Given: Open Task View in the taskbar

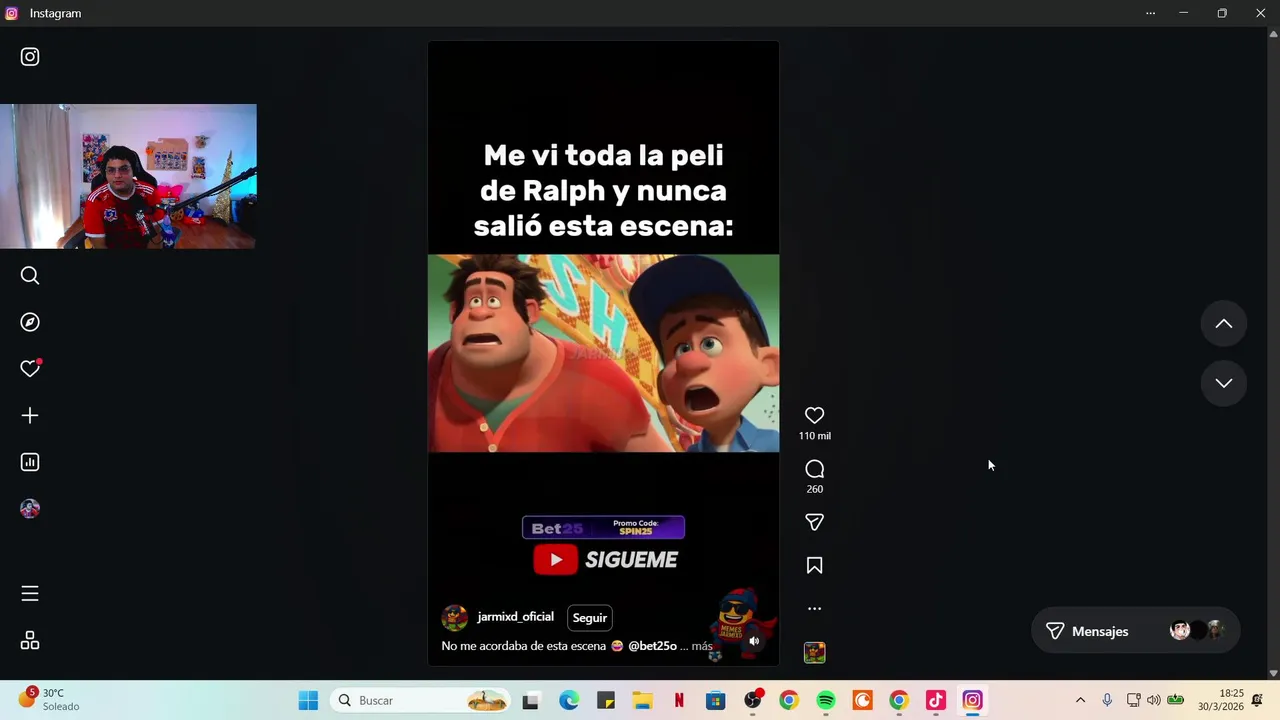Looking at the screenshot, I should coord(531,700).
